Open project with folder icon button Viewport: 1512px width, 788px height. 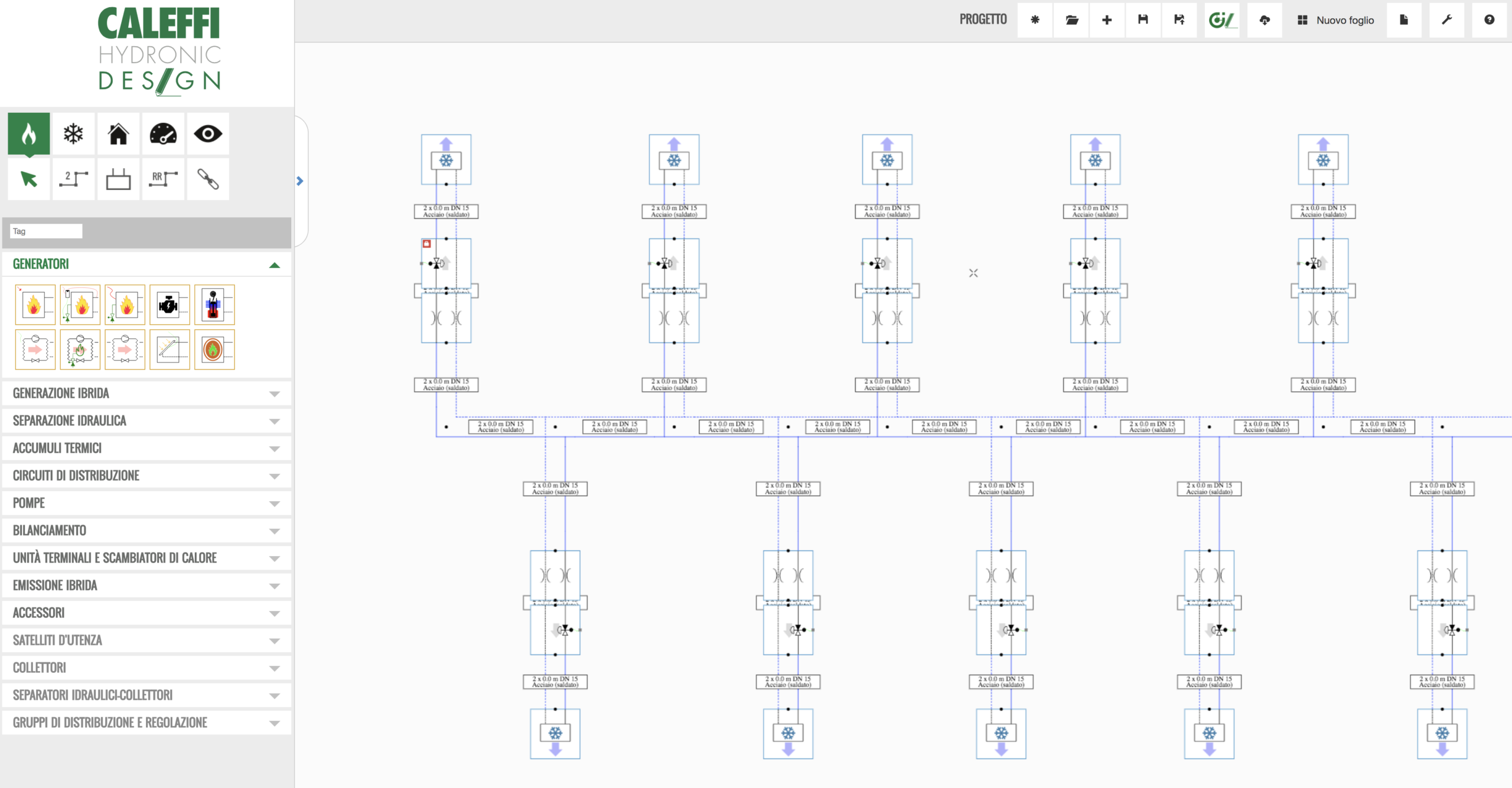pos(1071,20)
